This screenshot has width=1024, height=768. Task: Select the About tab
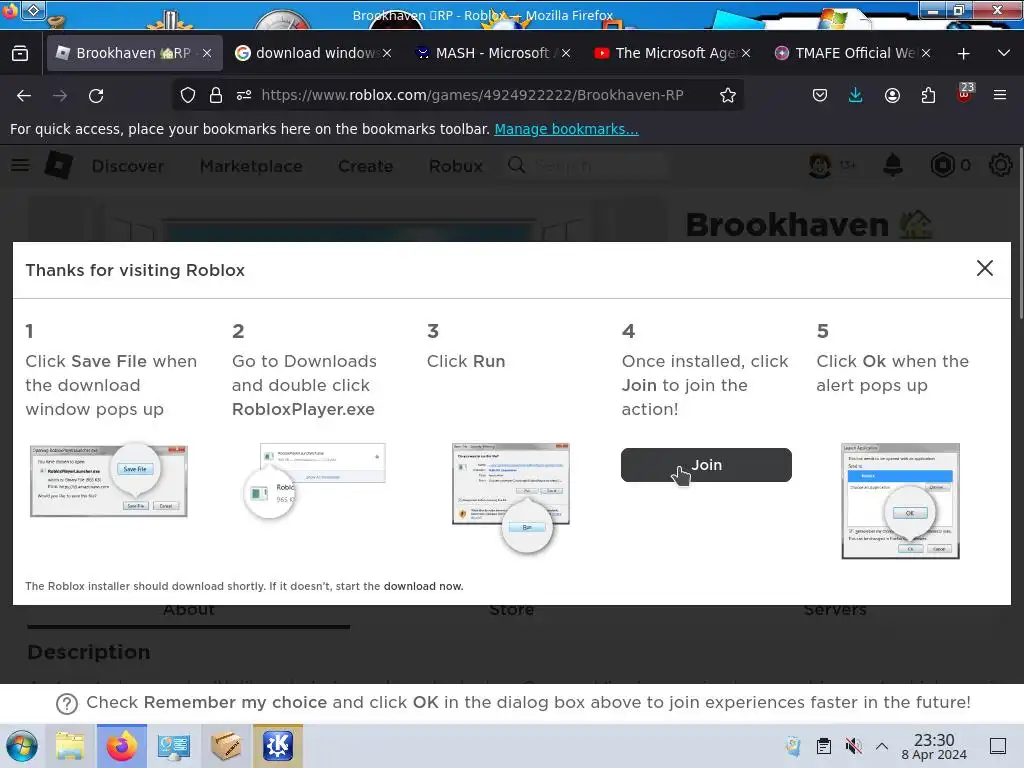click(189, 610)
